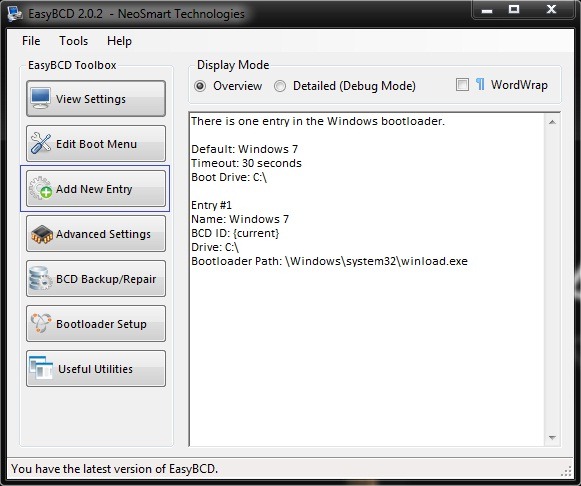Click the View Settings monitor icon
This screenshot has width=581, height=486.
click(41, 98)
